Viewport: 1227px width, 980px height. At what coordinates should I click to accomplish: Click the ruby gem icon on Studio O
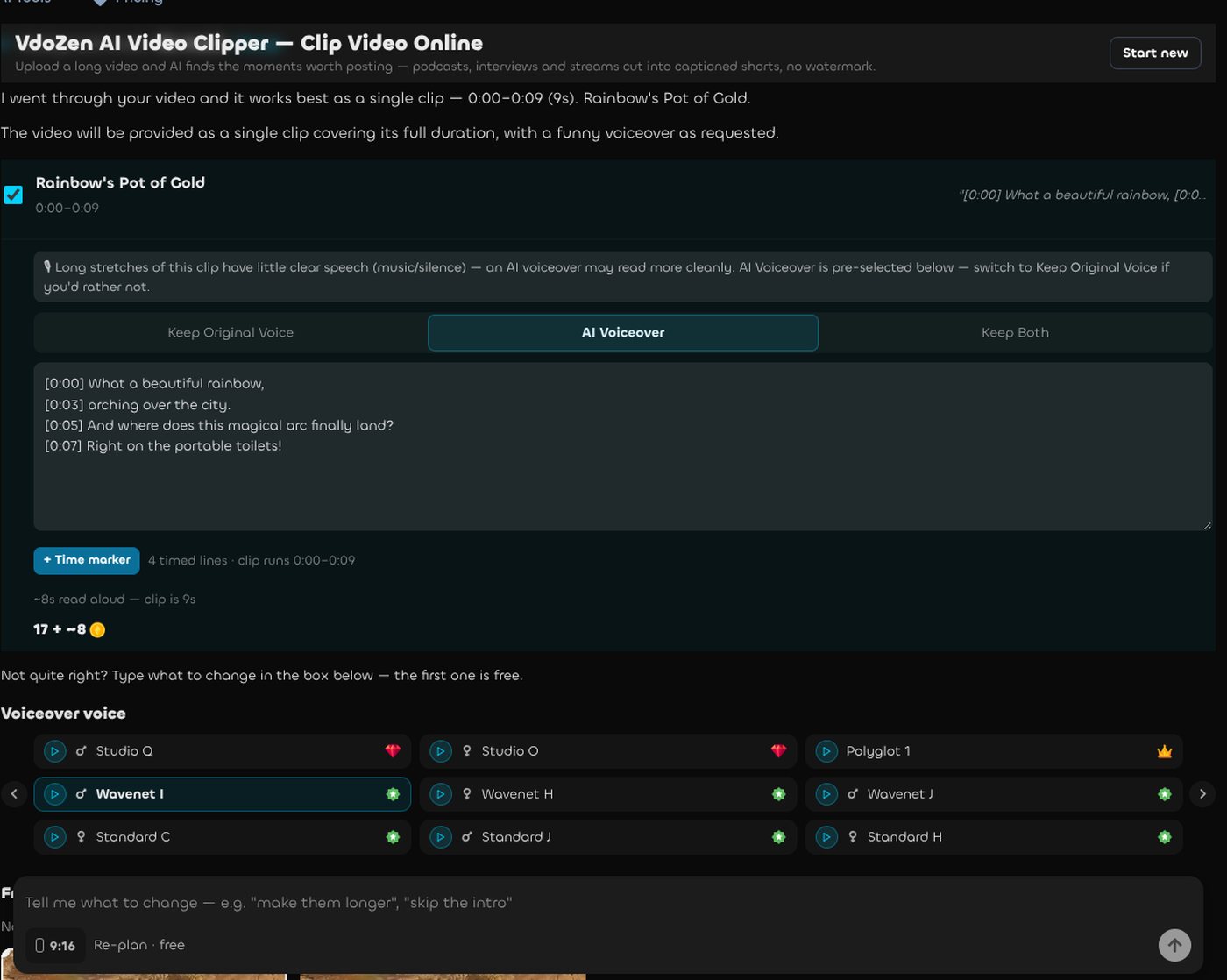[778, 751]
